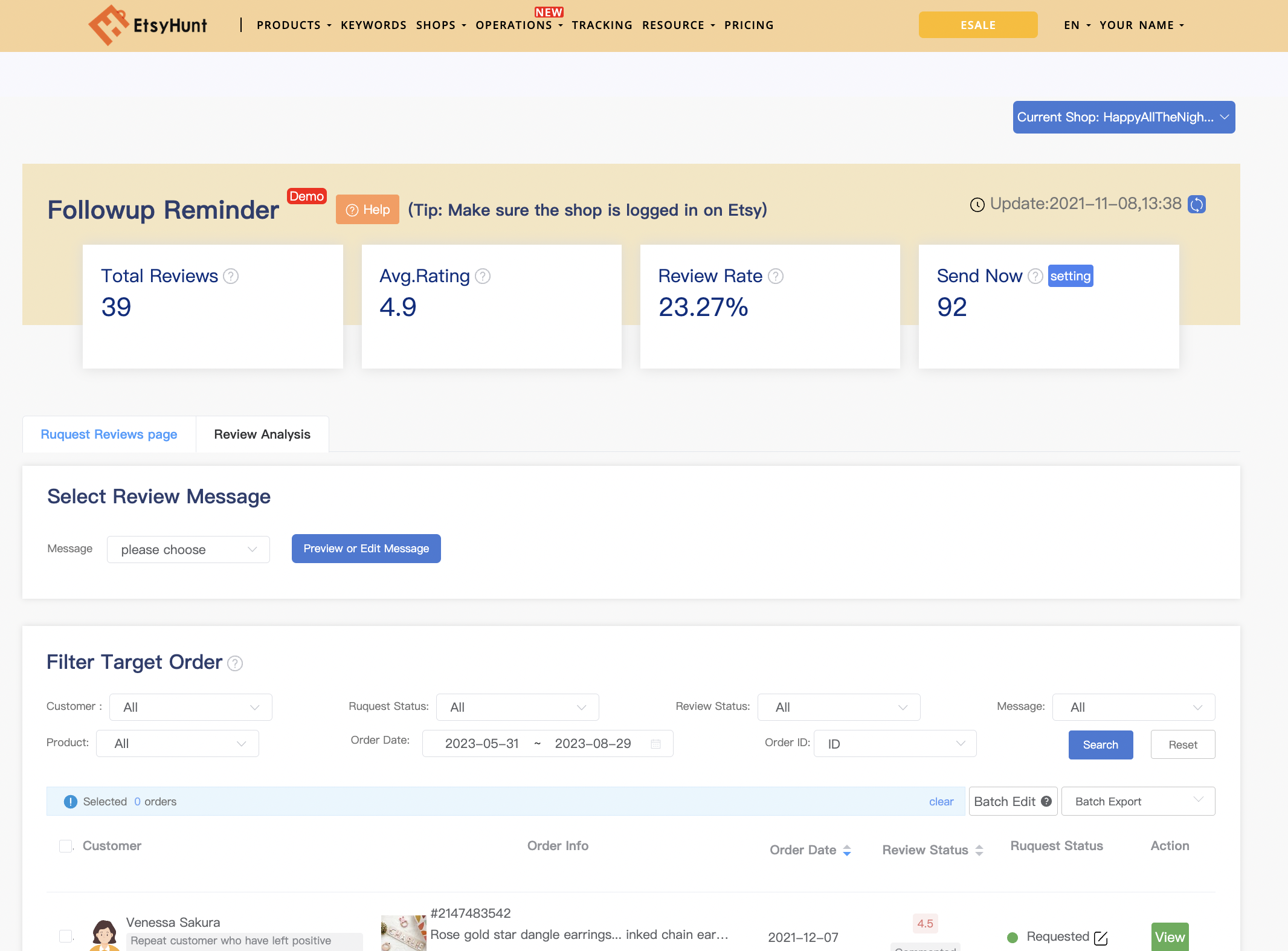Image resolution: width=1288 pixels, height=951 pixels.
Task: Click the clear selection link
Action: (941, 802)
